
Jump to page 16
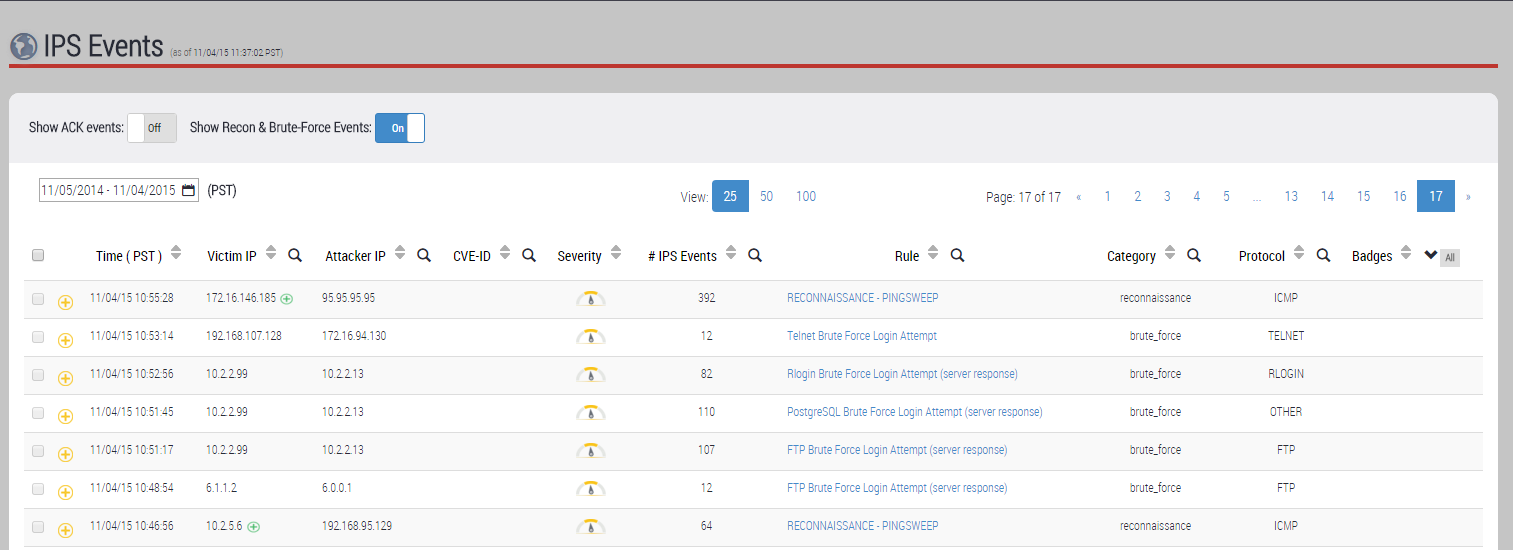pos(1399,196)
